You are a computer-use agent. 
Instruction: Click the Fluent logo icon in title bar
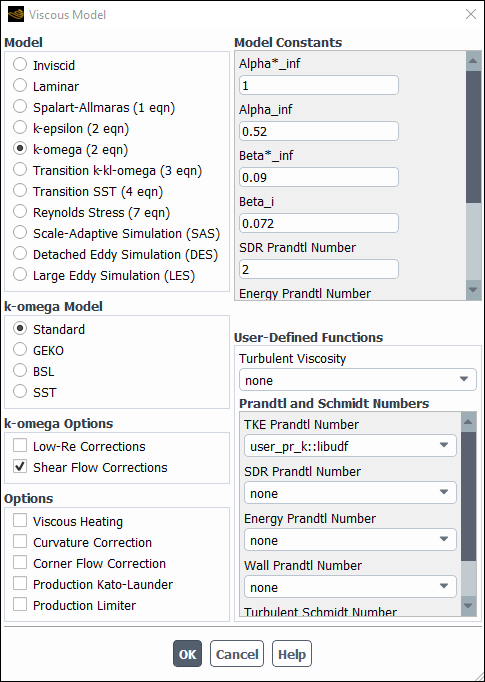point(16,14)
